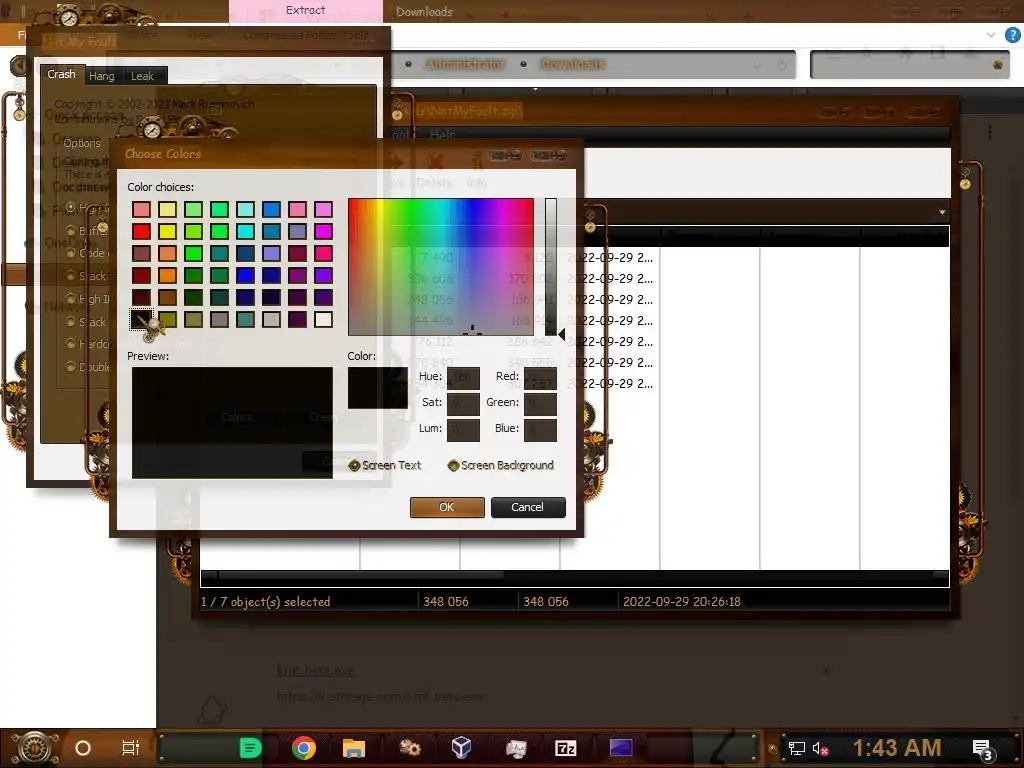Click '1 / 7 object(s) selected' status text

click(266, 602)
